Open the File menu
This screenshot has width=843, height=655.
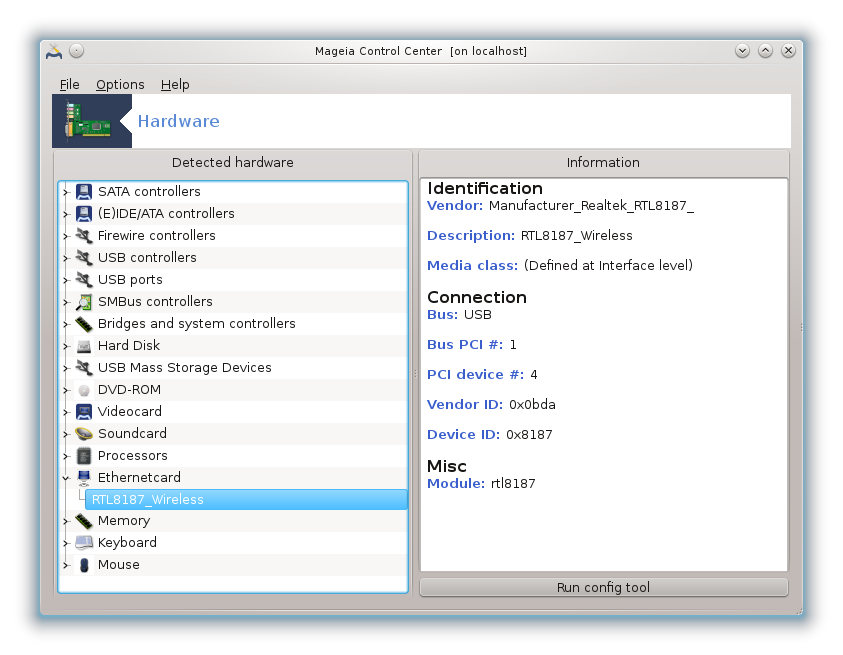[x=69, y=84]
